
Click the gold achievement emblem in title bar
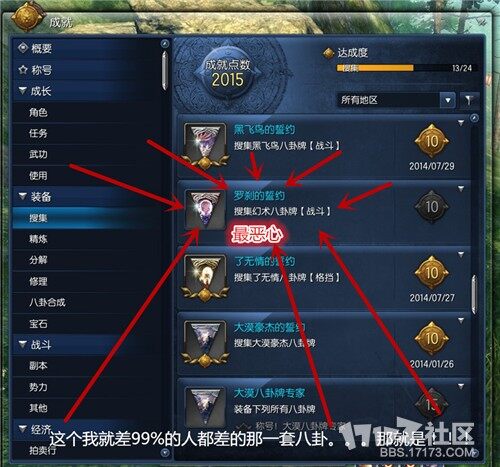tap(28, 16)
